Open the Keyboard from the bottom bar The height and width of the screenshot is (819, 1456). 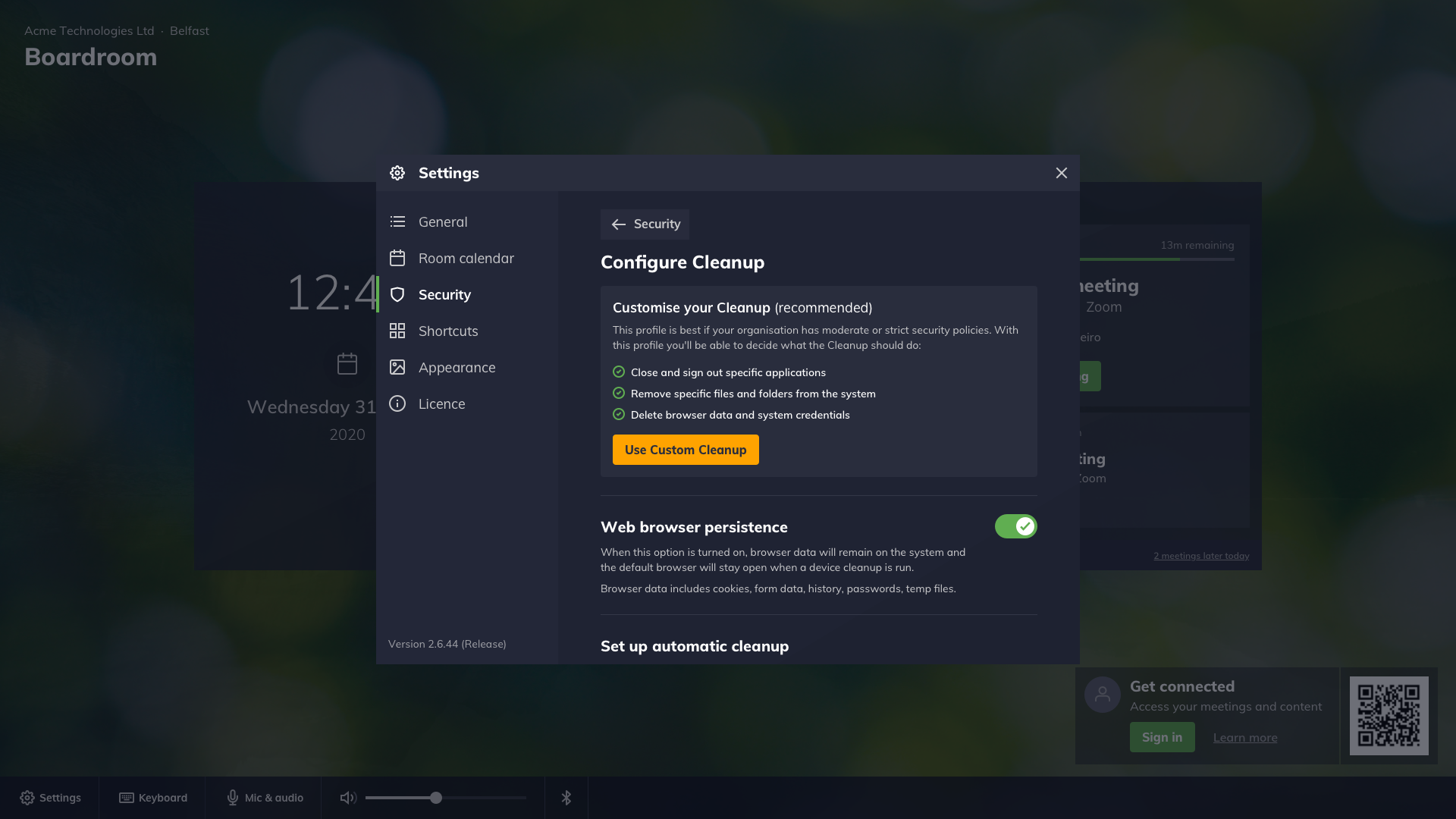(x=152, y=797)
